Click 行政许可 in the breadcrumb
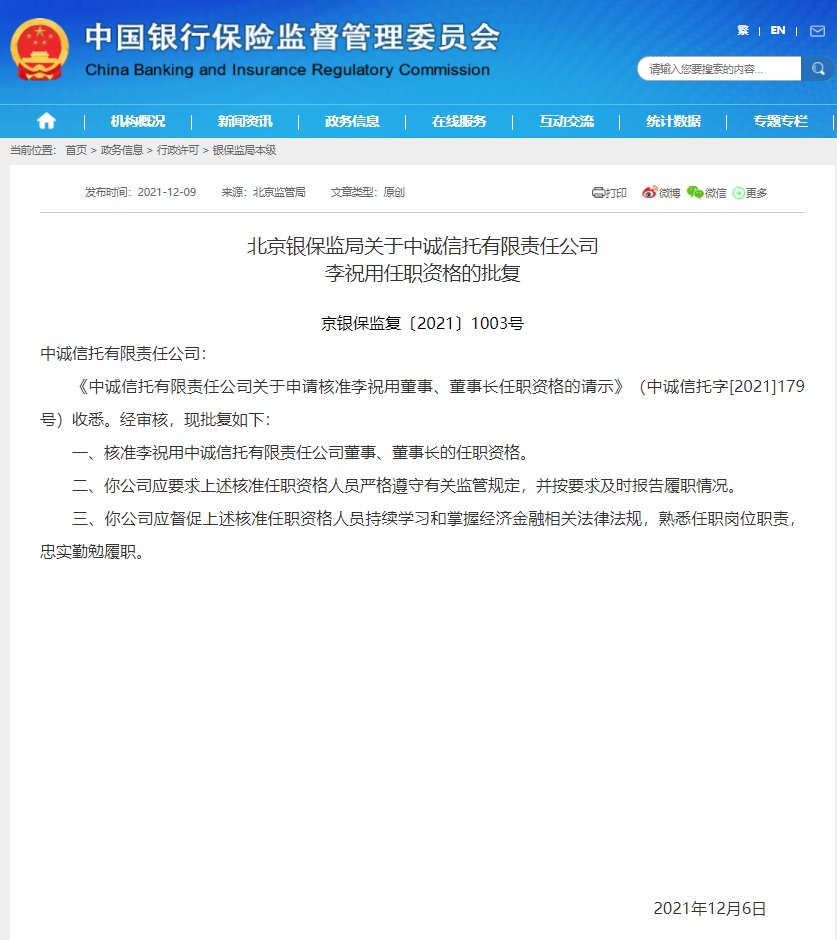This screenshot has height=940, width=837. click(177, 150)
